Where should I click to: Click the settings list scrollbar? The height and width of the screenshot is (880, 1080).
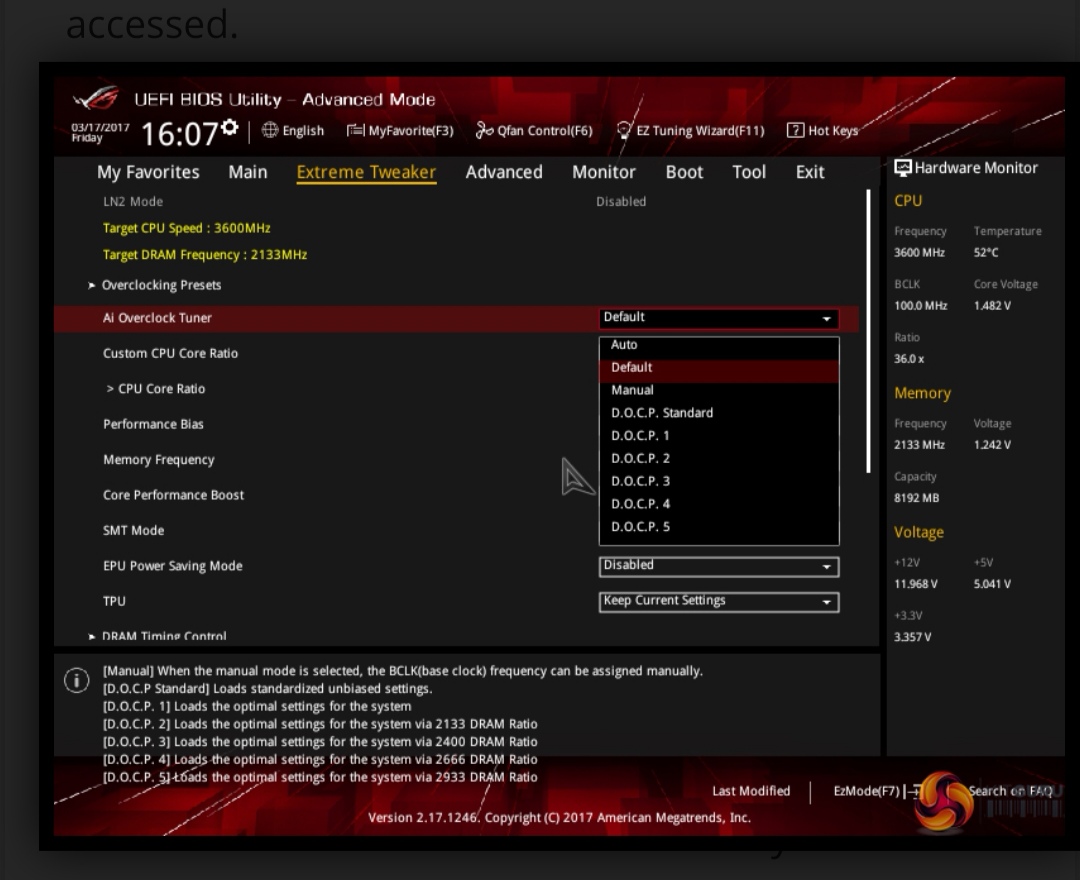pyautogui.click(x=868, y=332)
